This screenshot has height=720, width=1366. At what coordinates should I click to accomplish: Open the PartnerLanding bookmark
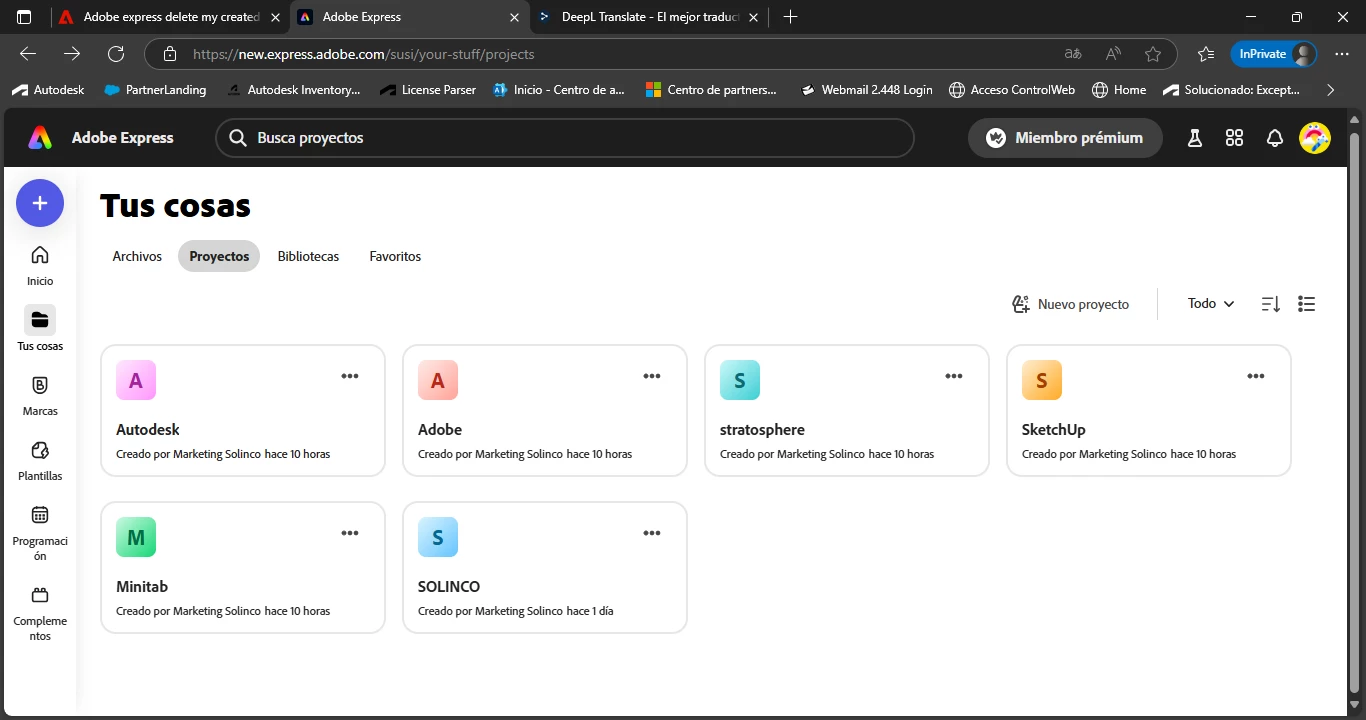[155, 90]
